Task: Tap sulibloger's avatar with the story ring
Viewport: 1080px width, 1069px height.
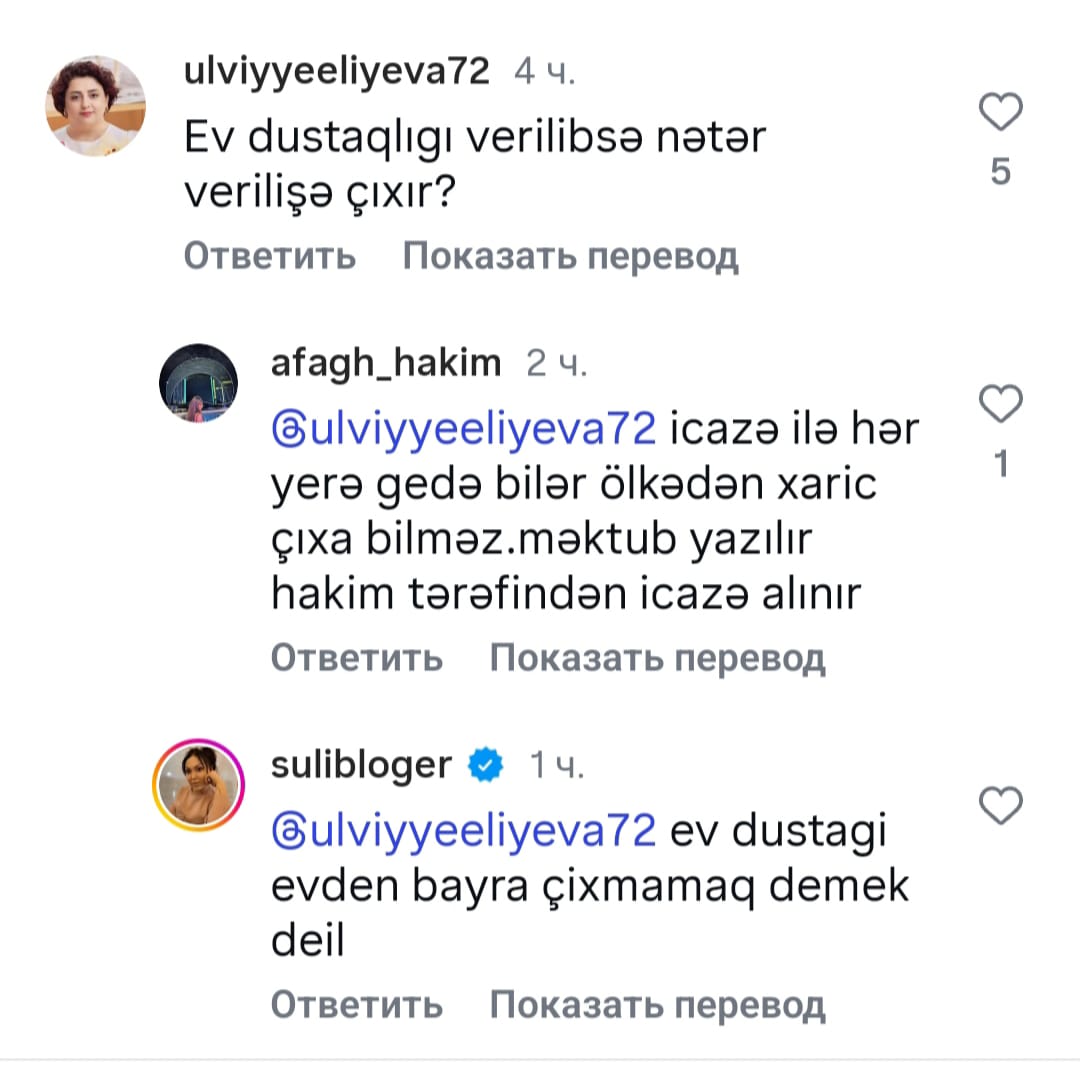Action: (x=199, y=788)
